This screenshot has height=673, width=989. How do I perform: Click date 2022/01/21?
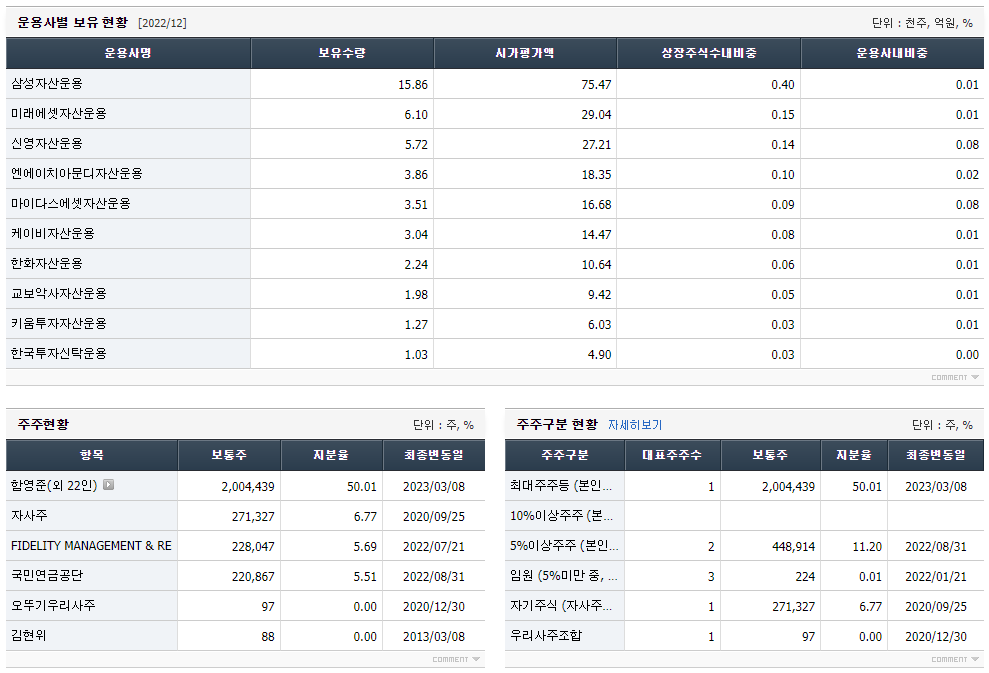pyautogui.click(x=935, y=576)
